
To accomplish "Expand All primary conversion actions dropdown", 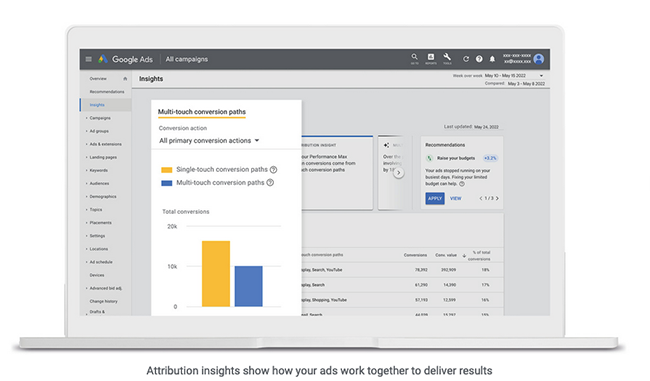I will coord(209,141).
